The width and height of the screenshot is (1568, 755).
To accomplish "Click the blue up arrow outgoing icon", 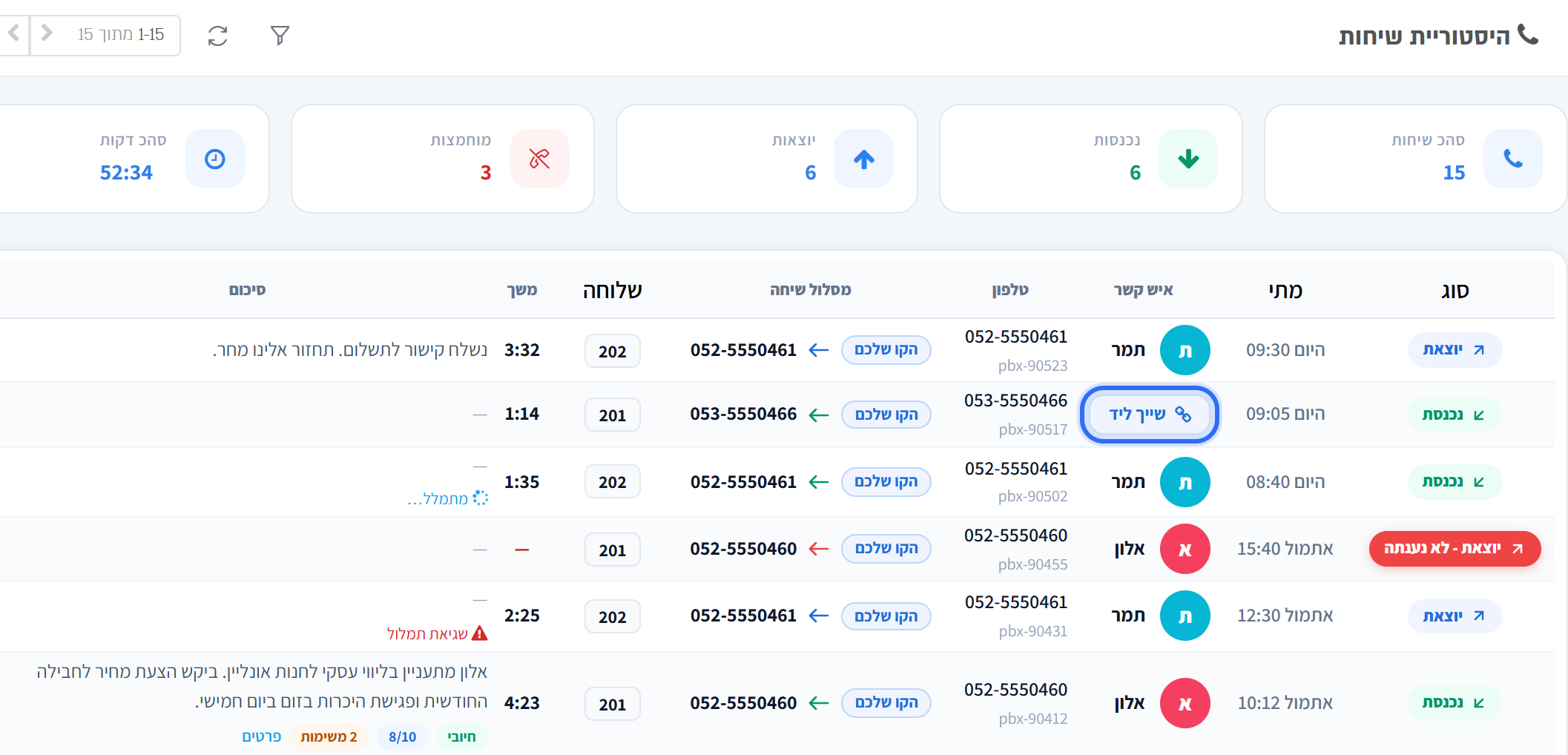I will pyautogui.click(x=863, y=159).
